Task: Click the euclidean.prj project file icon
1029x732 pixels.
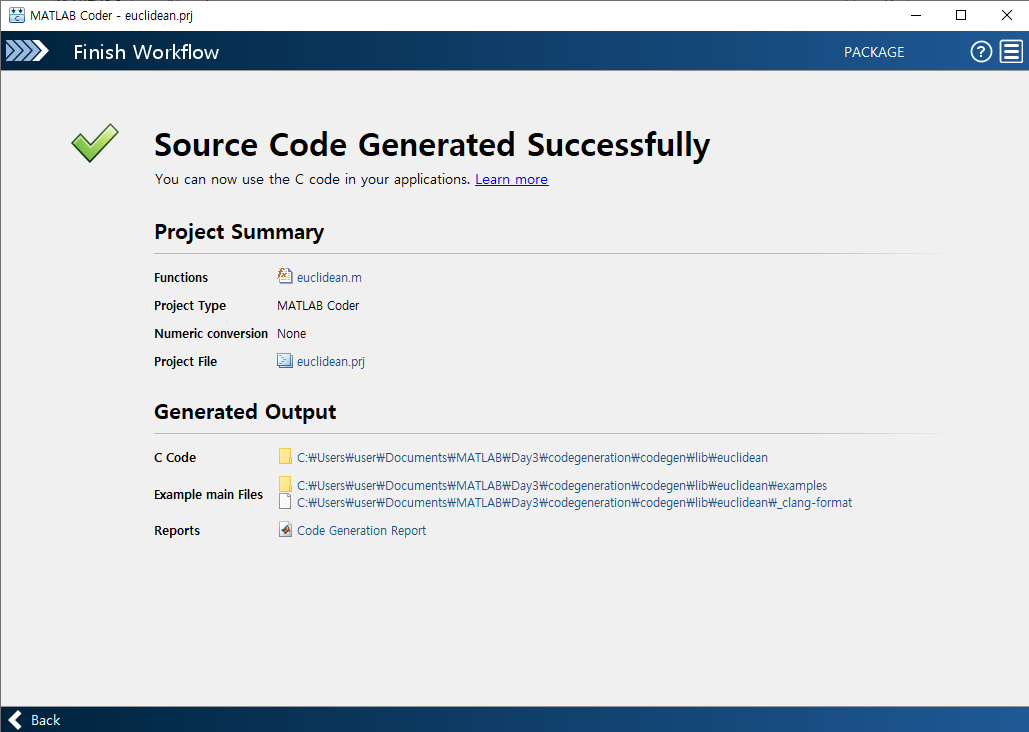Action: tap(285, 360)
